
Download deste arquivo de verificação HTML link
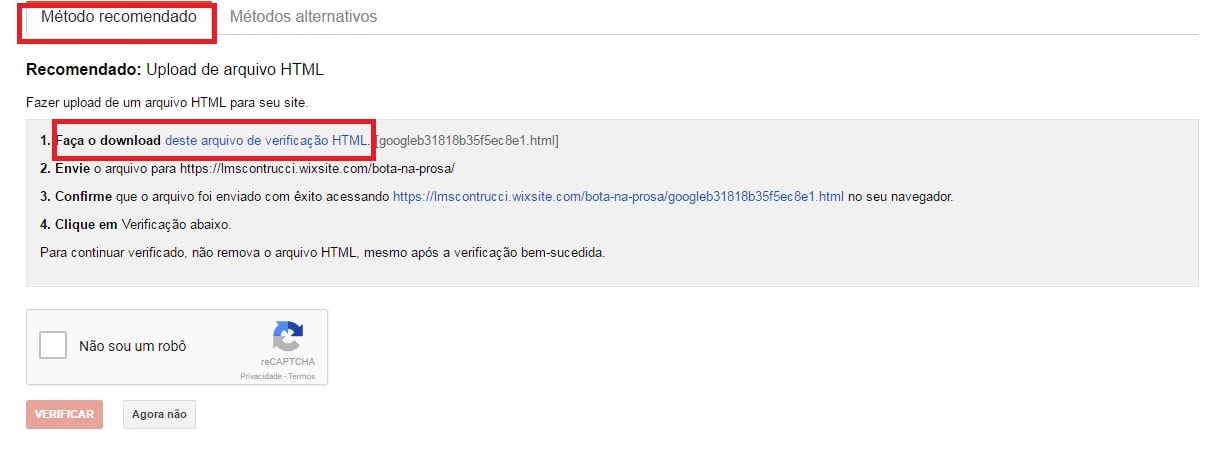coord(267,141)
